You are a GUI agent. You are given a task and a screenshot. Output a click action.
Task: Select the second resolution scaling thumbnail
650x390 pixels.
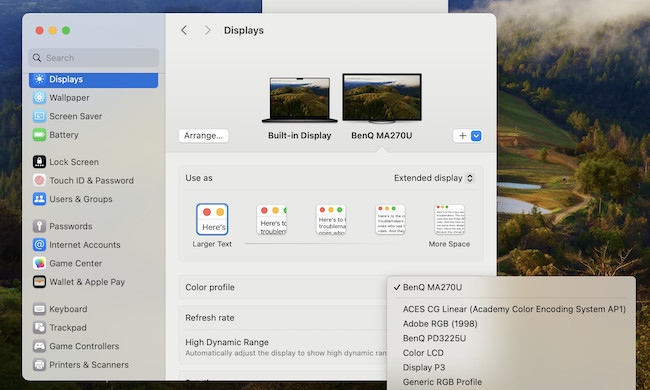272,220
